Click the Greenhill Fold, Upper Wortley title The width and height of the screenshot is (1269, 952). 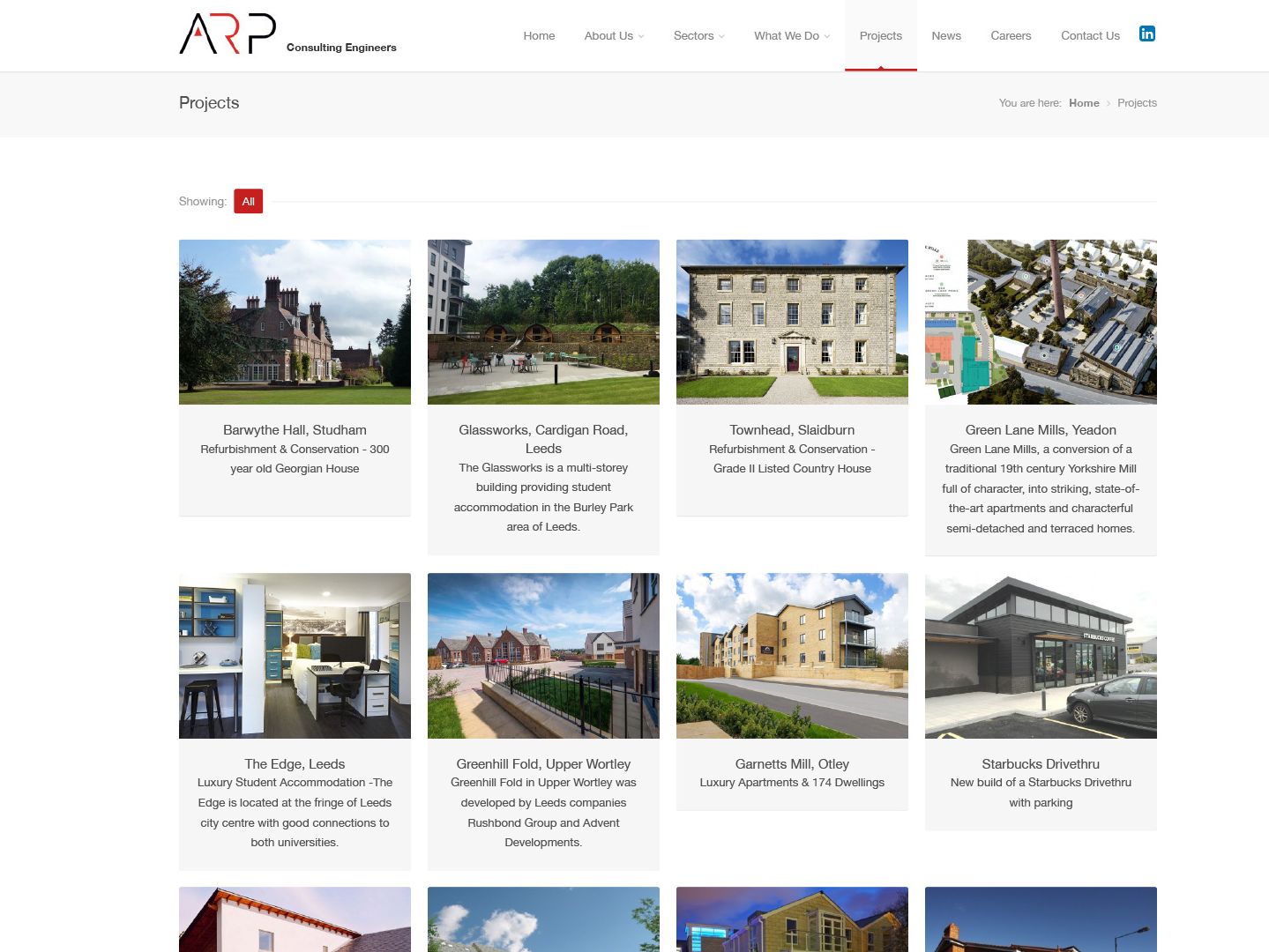tap(543, 764)
